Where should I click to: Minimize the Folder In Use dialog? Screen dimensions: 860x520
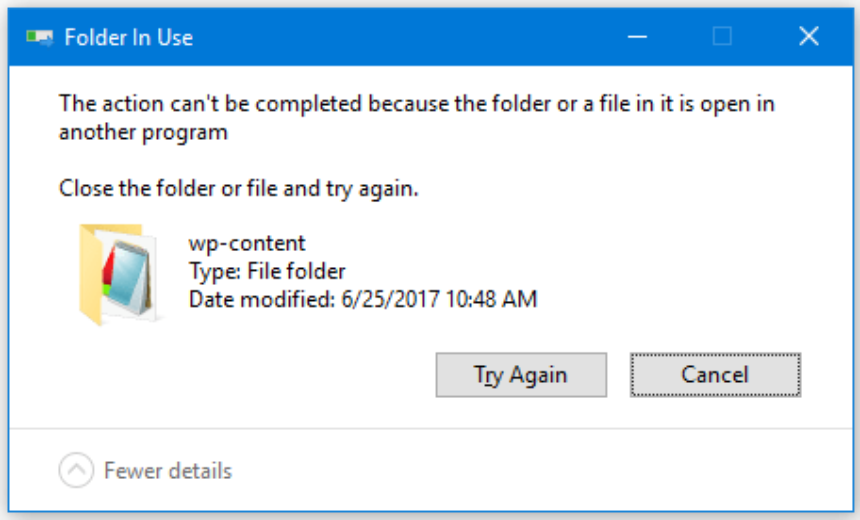[637, 37]
